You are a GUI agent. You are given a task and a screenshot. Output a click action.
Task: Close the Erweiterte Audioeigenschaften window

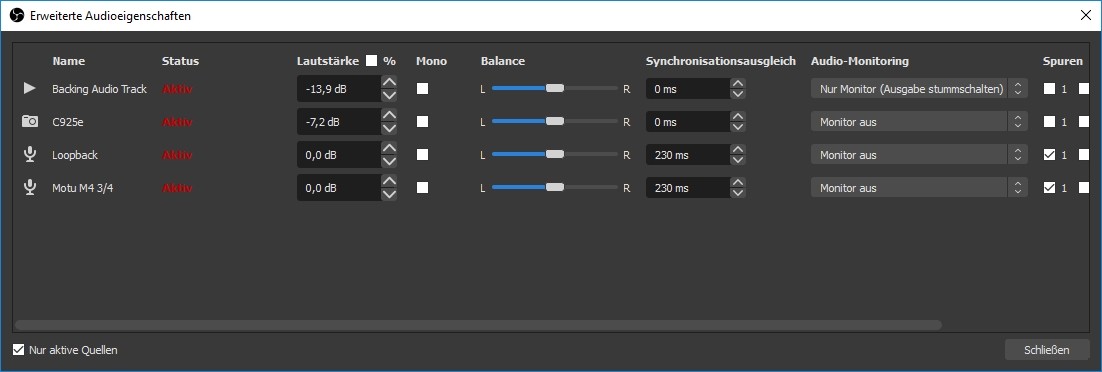pos(1085,15)
